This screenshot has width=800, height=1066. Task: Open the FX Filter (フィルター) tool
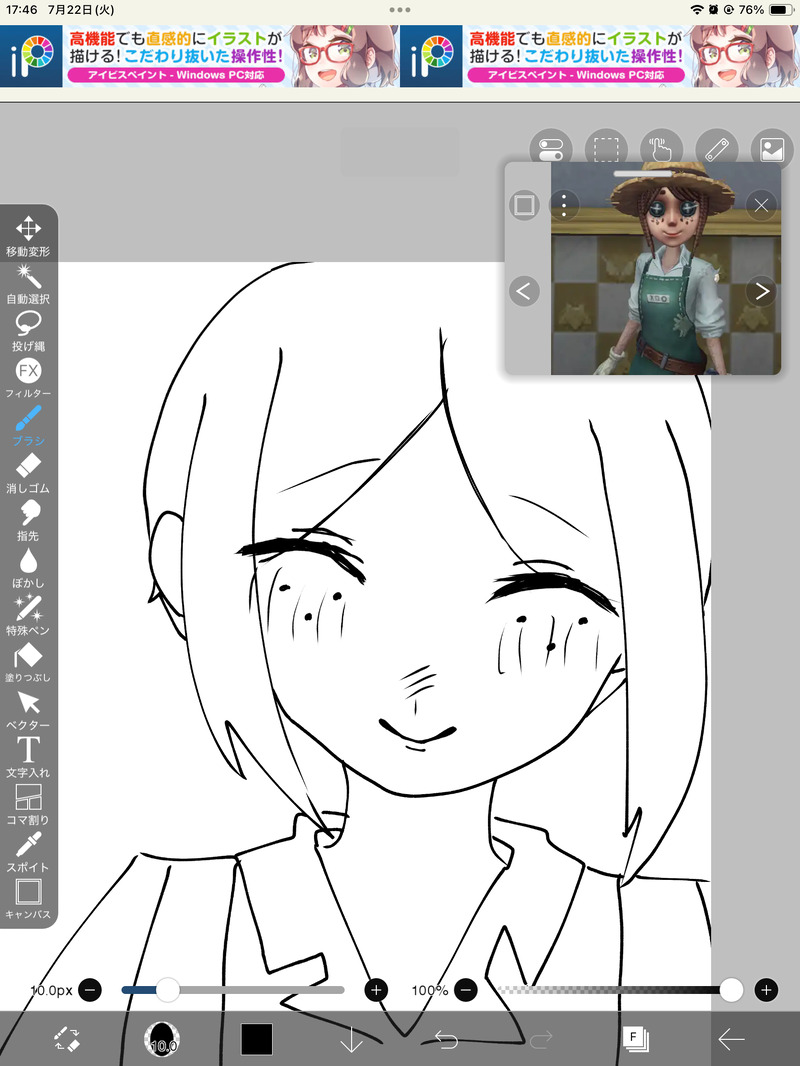pyautogui.click(x=28, y=378)
